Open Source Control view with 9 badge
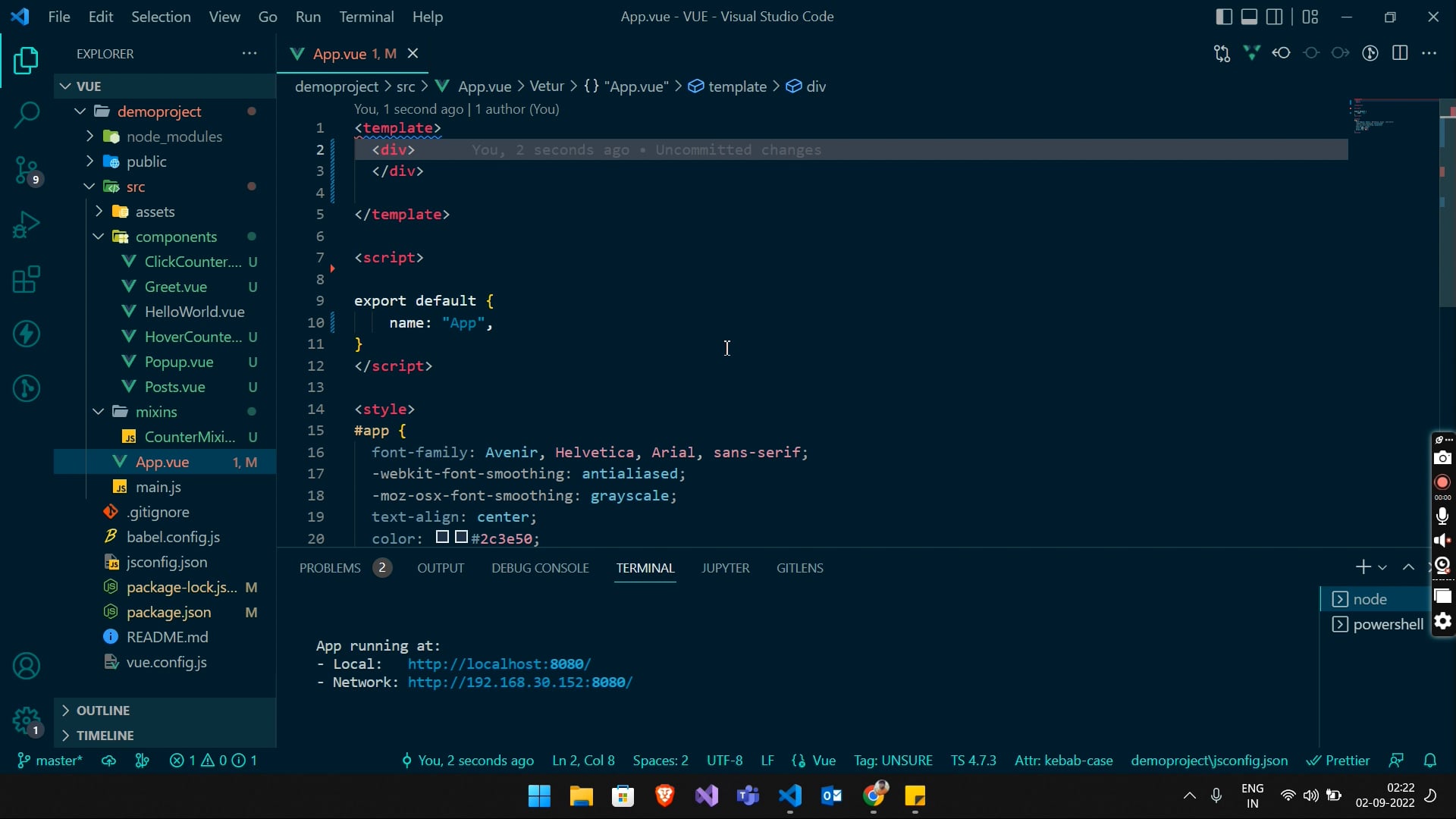1456x819 pixels. [27, 170]
